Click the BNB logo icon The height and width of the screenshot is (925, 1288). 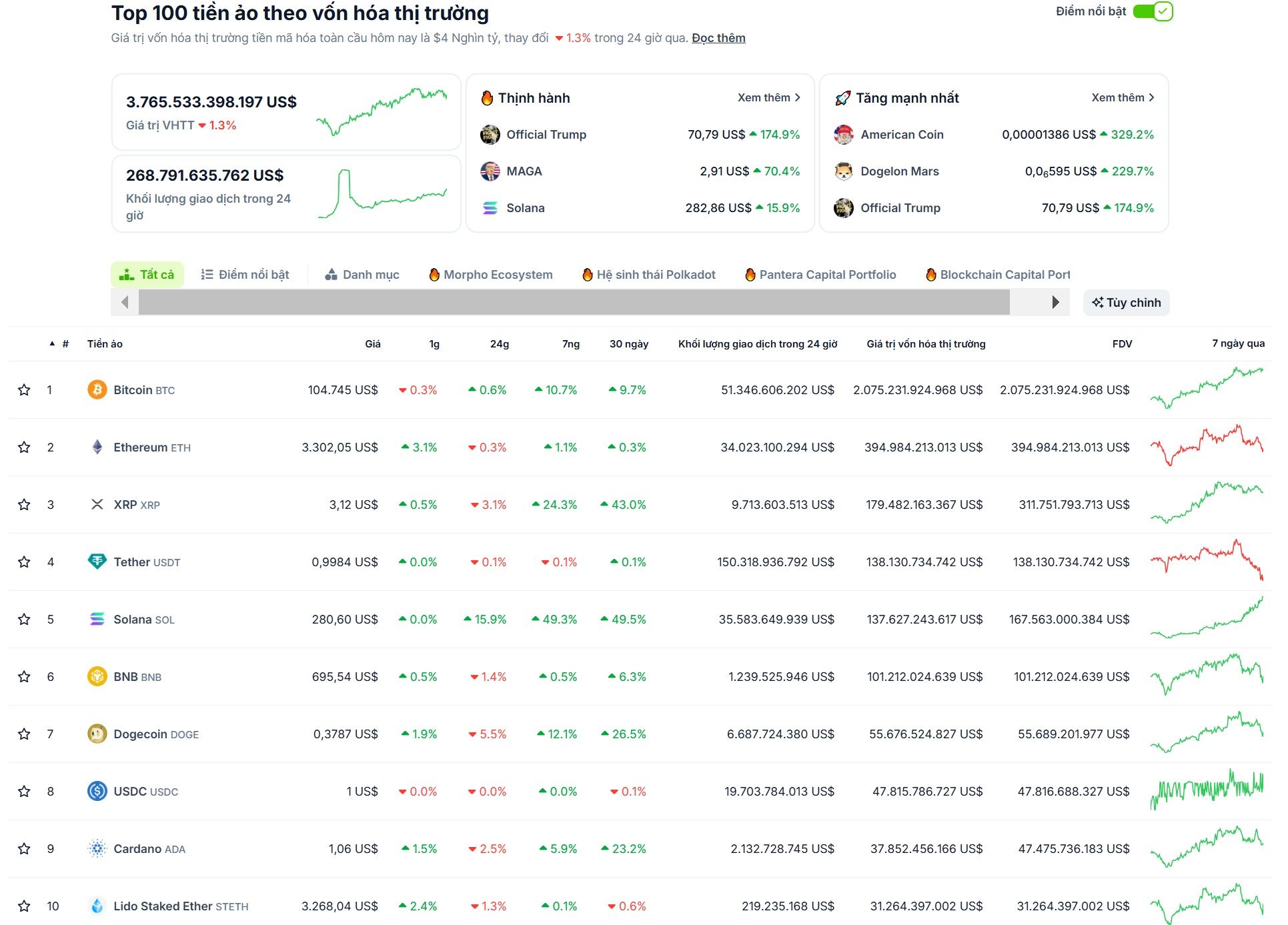[97, 676]
